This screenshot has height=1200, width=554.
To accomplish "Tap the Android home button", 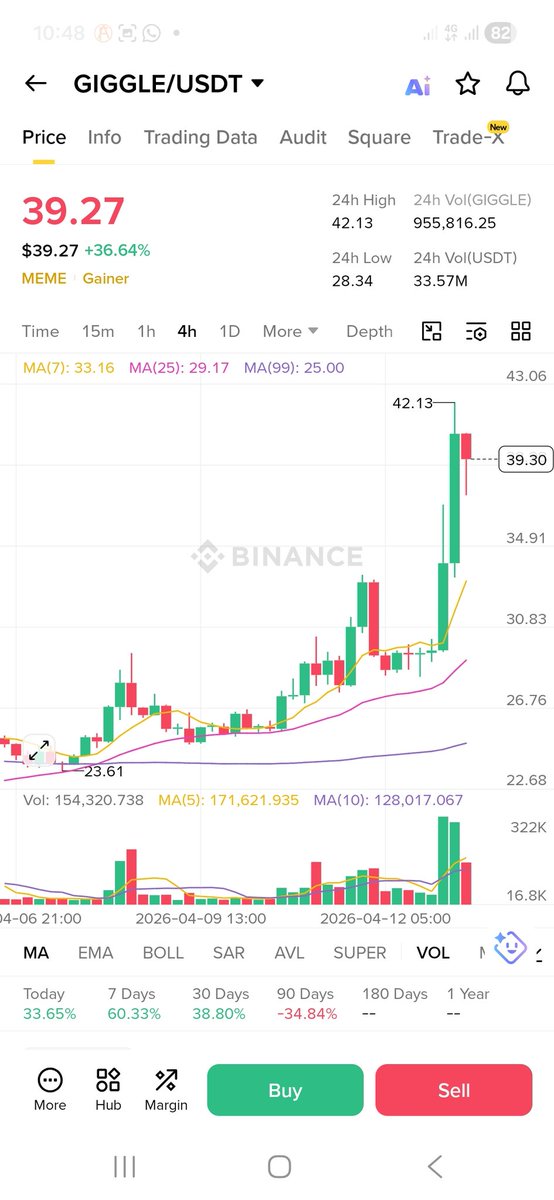I will 280,1166.
